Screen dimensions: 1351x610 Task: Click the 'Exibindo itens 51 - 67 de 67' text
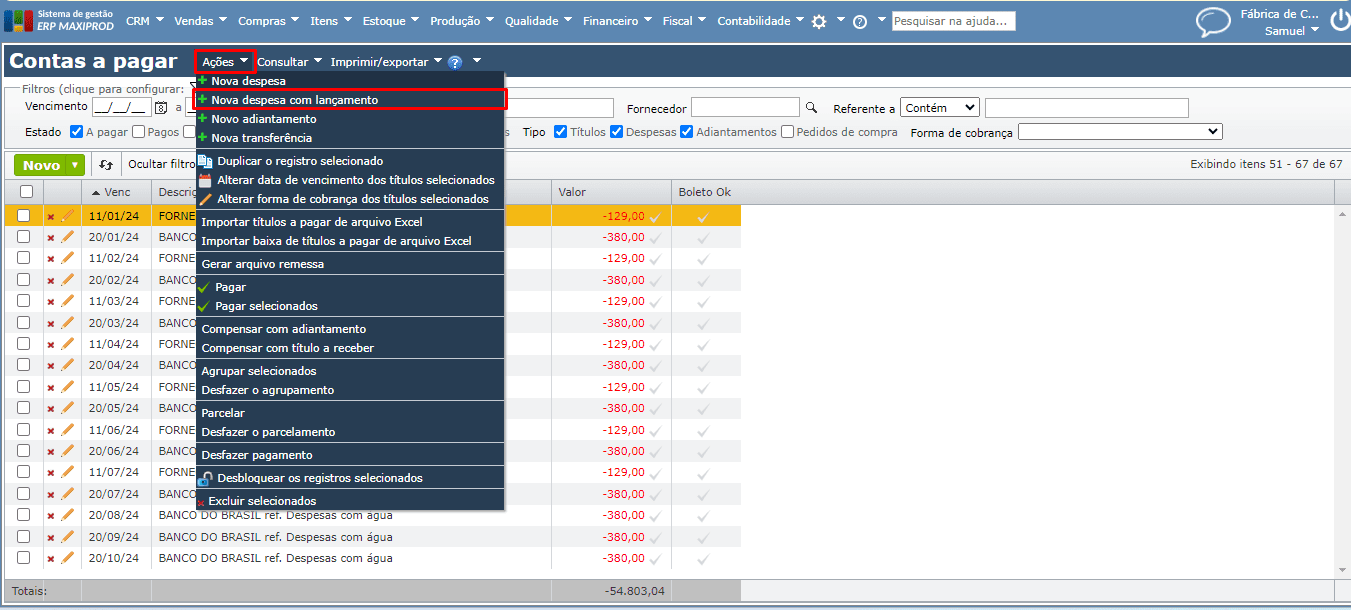(x=1266, y=165)
